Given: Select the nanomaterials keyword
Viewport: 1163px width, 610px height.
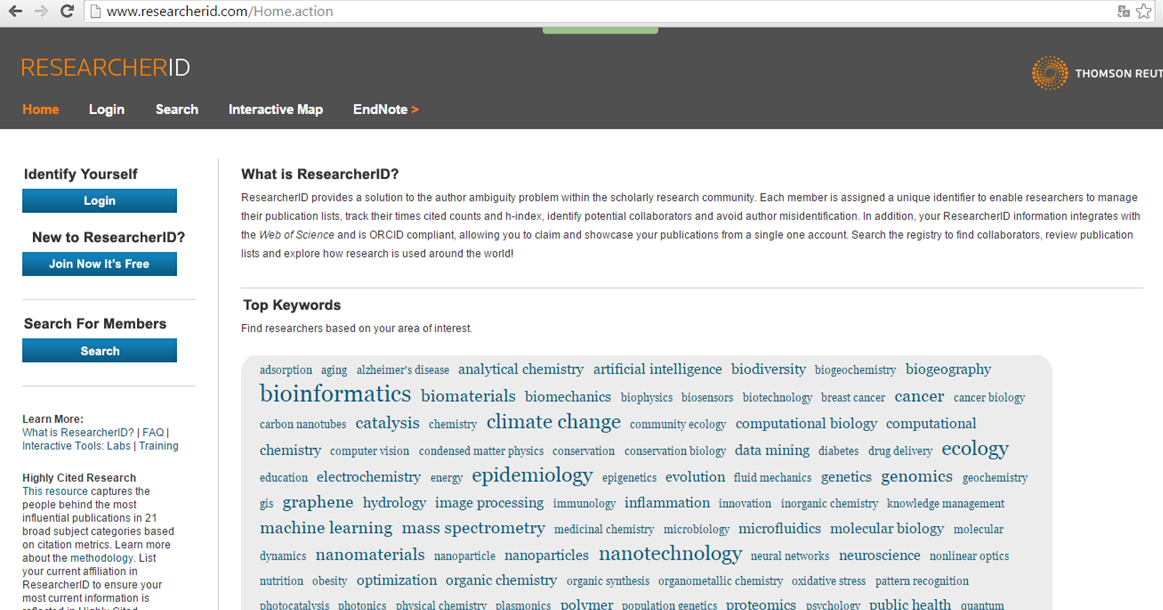Looking at the screenshot, I should 370,554.
